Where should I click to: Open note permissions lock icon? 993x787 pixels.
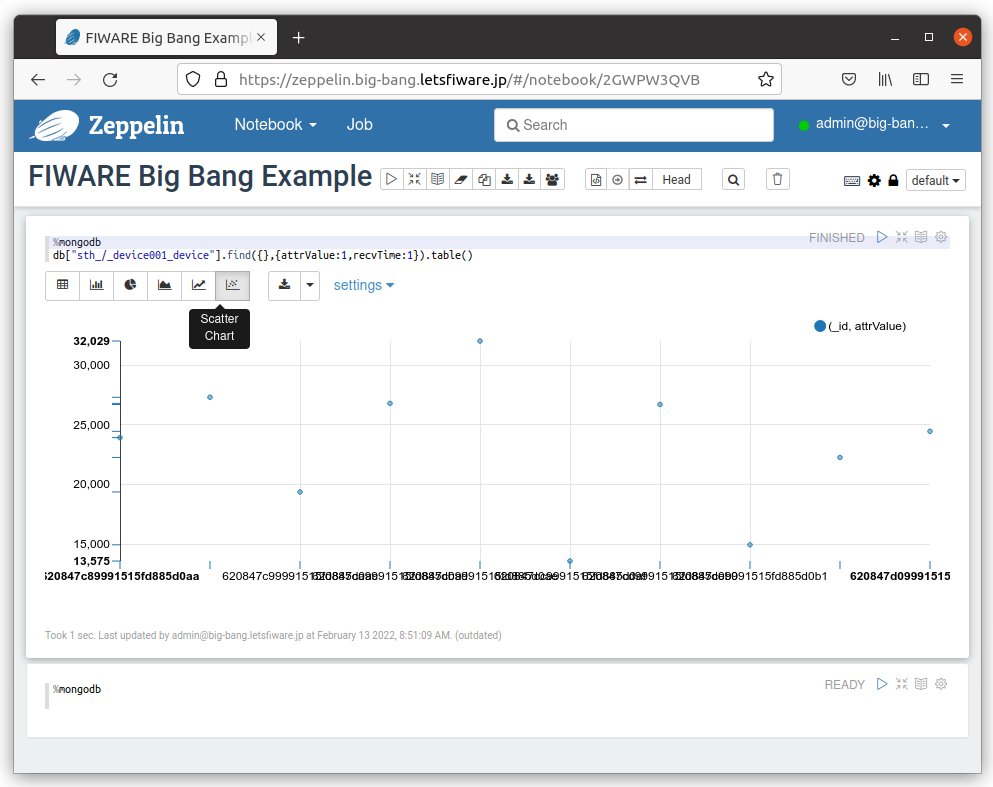tap(893, 180)
